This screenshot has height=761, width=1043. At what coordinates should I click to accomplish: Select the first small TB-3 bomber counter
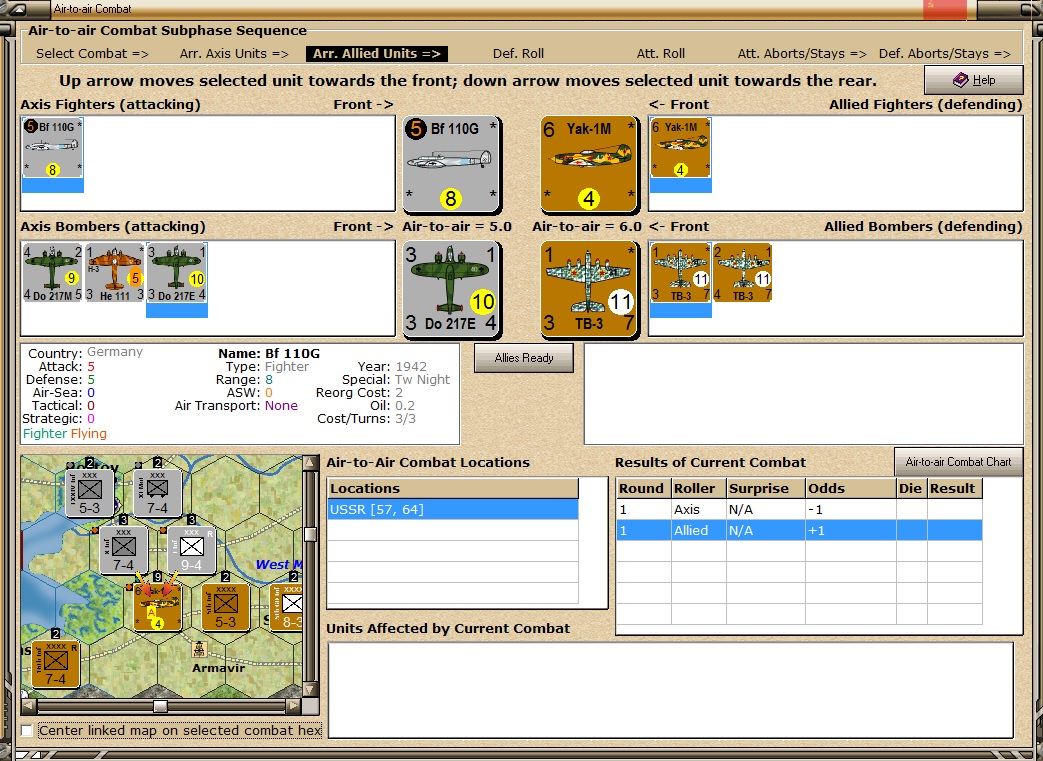pos(680,273)
